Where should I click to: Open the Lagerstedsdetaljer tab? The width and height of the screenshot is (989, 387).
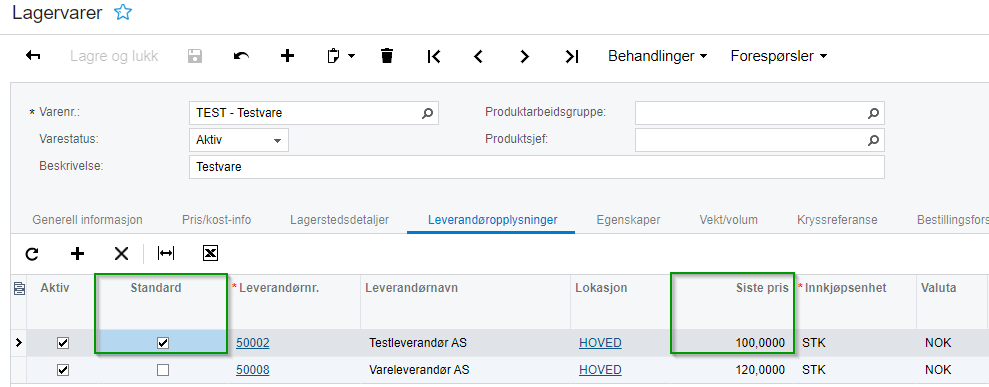tap(339, 220)
